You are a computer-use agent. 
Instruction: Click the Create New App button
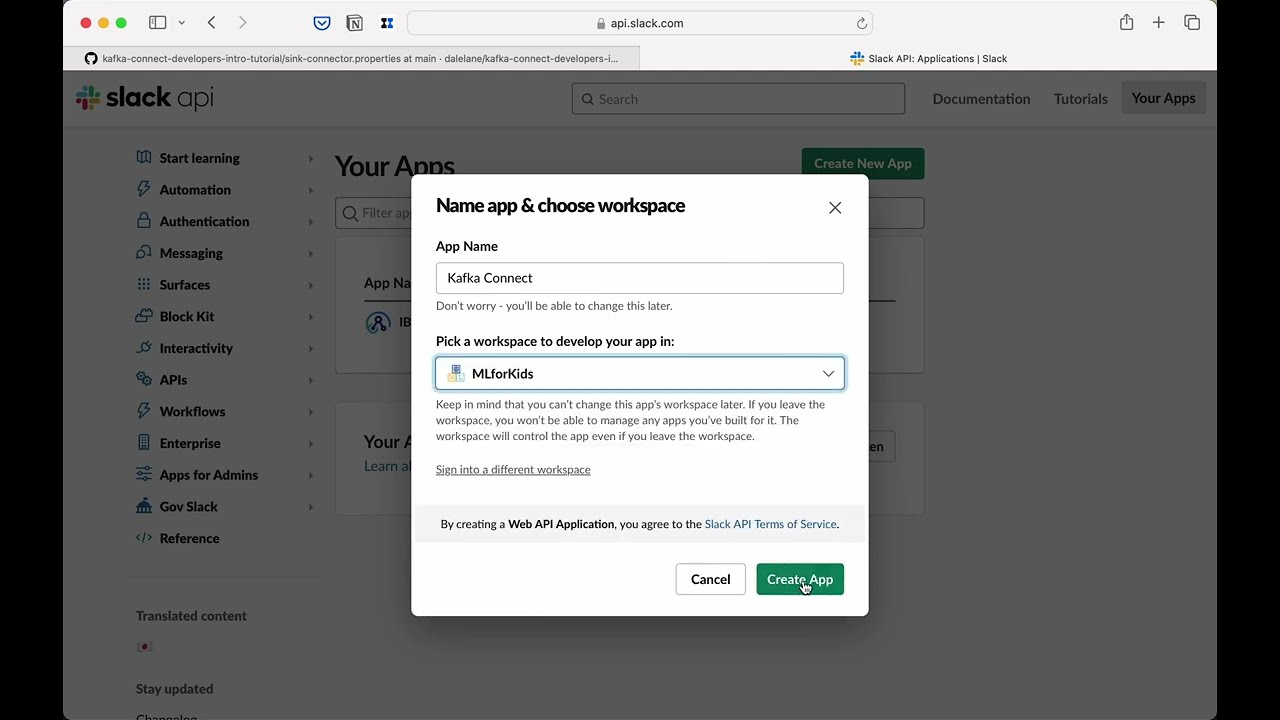[863, 163]
